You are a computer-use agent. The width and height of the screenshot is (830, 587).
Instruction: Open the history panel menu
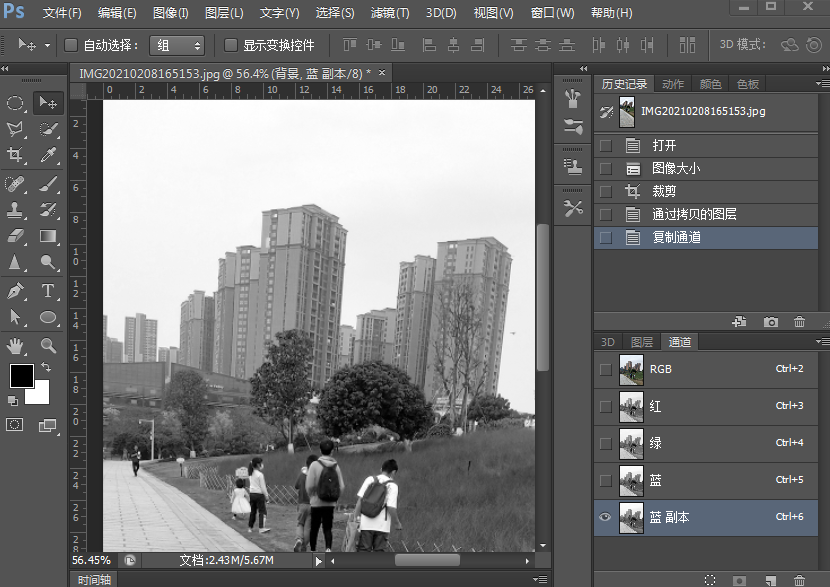tap(822, 84)
